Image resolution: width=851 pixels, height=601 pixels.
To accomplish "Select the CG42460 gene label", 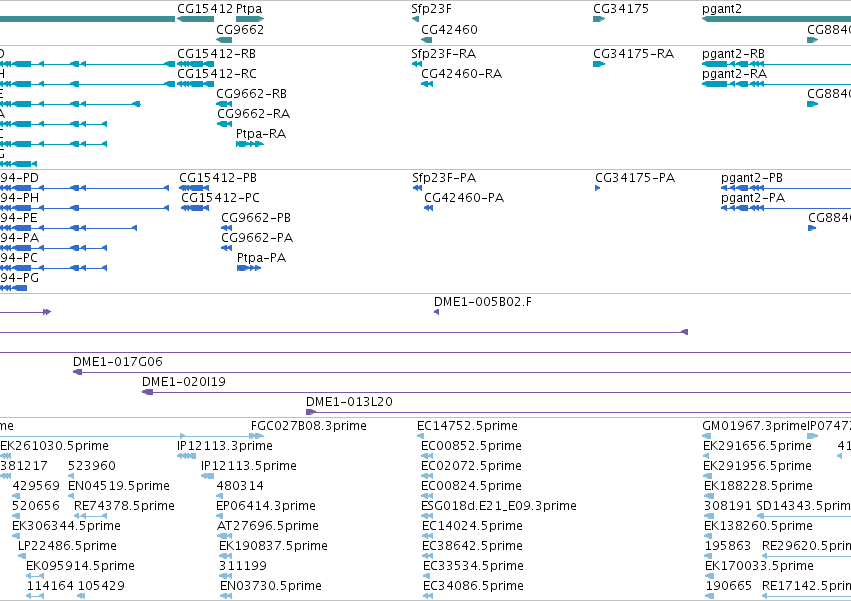I will click(x=449, y=29).
